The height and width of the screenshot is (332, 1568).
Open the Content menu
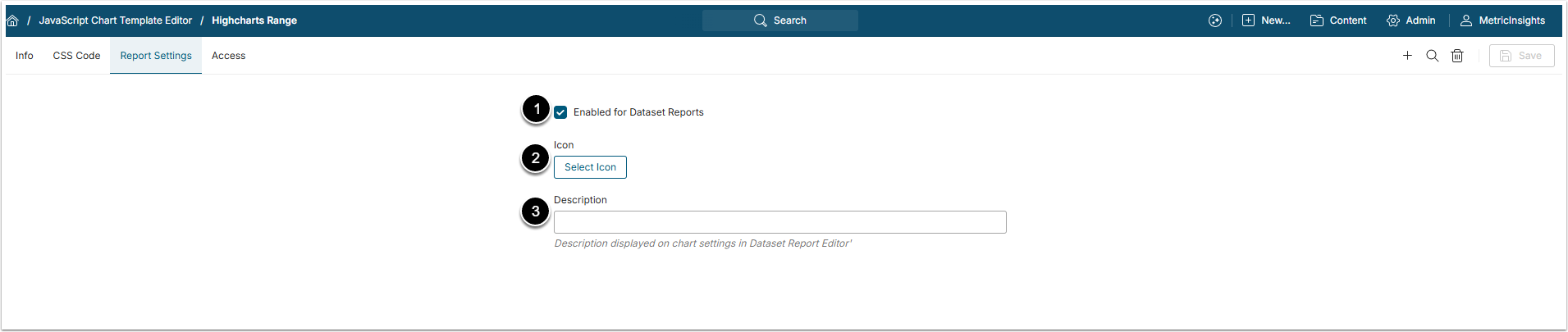[x=1338, y=20]
